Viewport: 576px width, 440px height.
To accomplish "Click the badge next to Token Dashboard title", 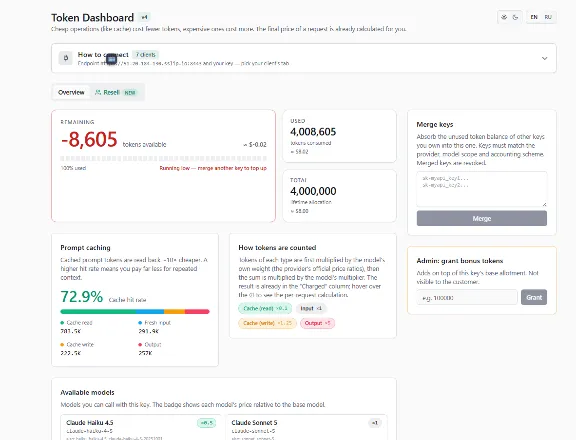I will 144,17.
